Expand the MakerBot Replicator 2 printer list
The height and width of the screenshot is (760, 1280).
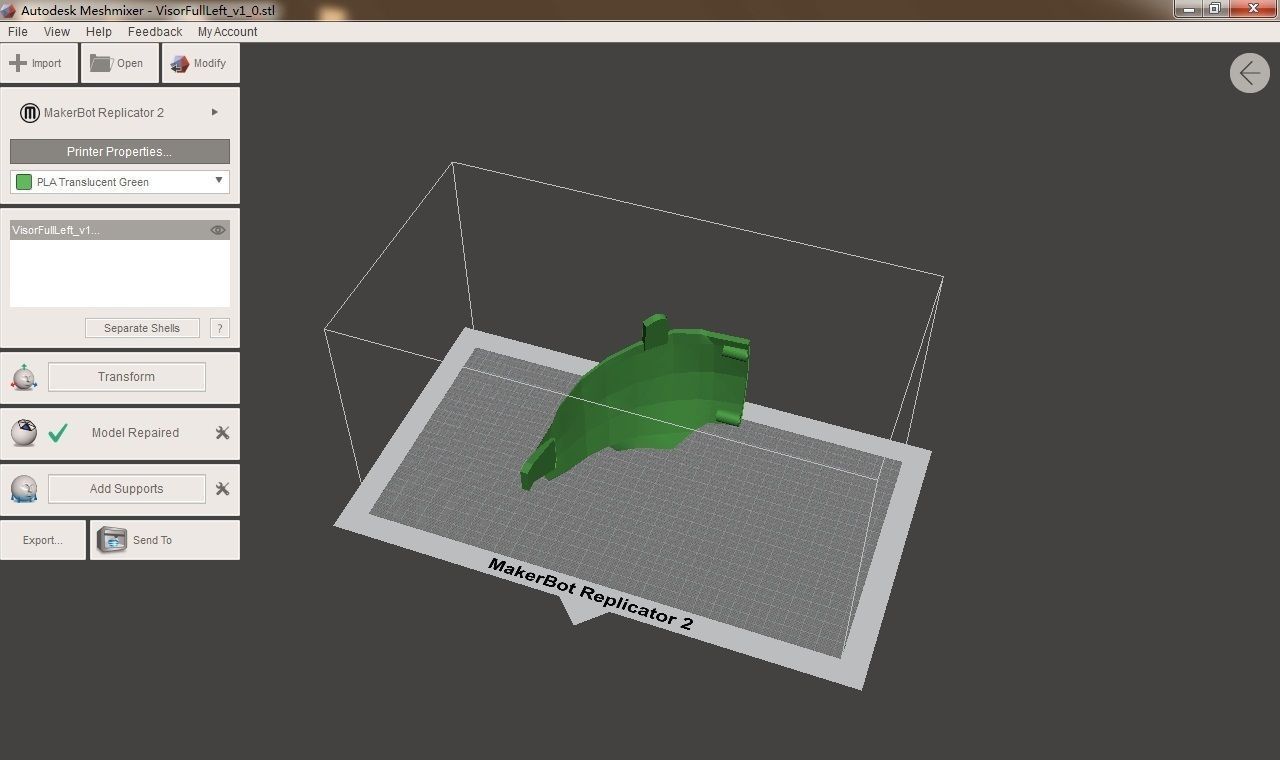(215, 112)
